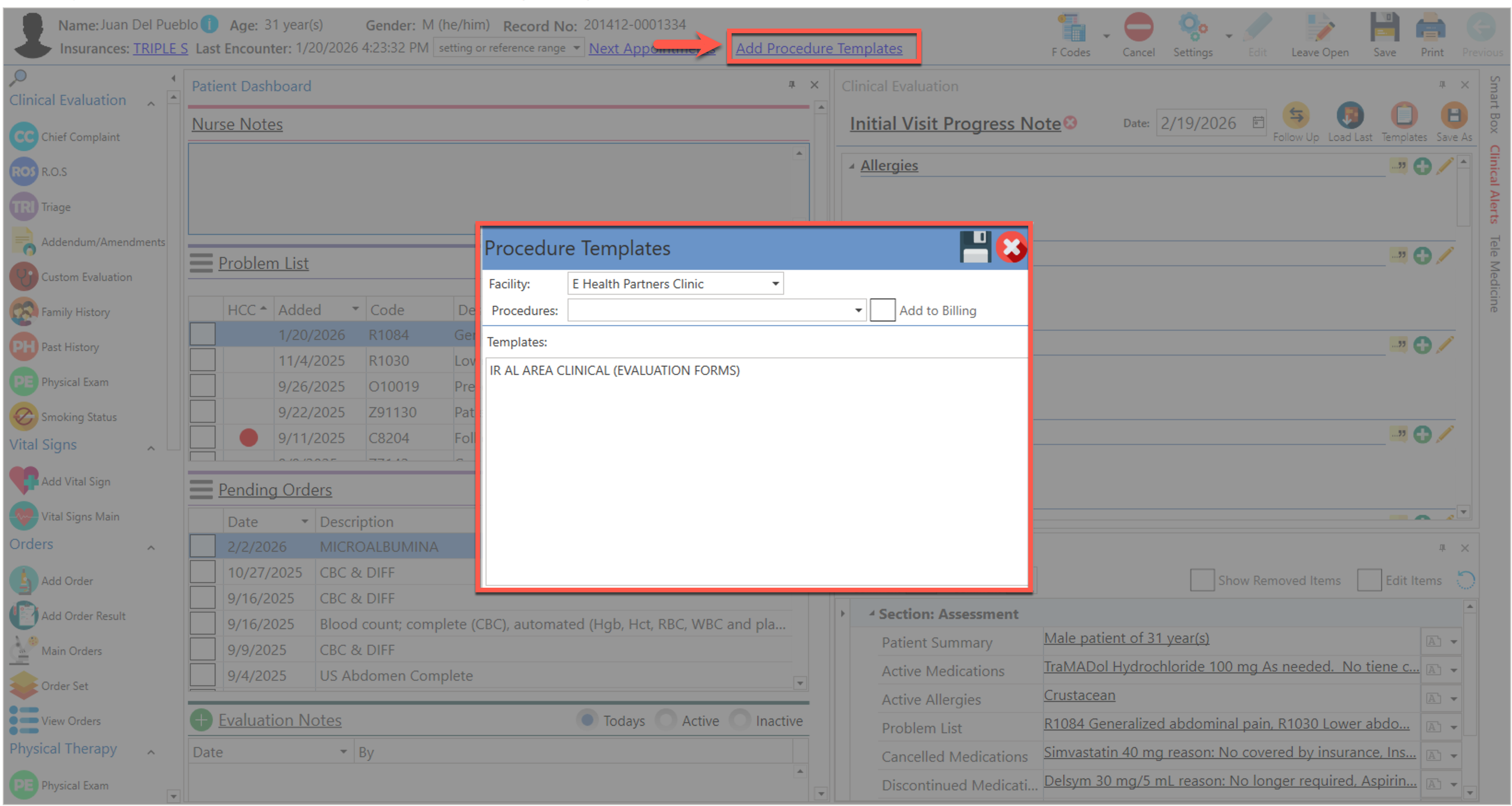Click the Add Procedure Templates link

(x=819, y=49)
